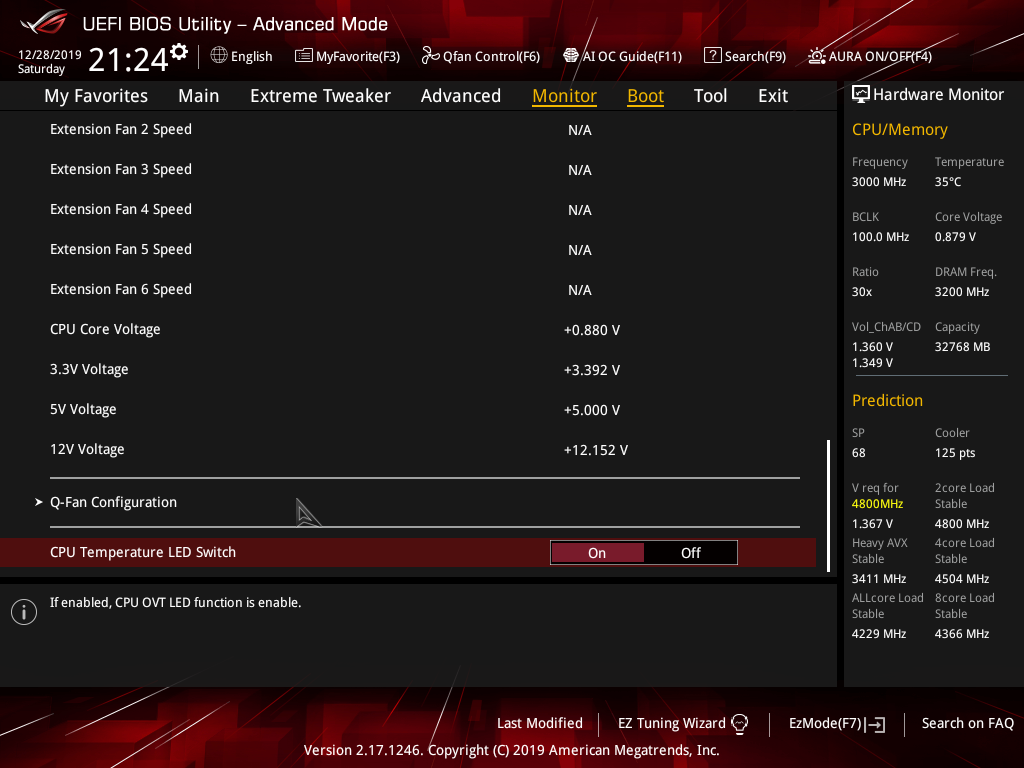Click the CPU/Memory heading

click(899, 129)
